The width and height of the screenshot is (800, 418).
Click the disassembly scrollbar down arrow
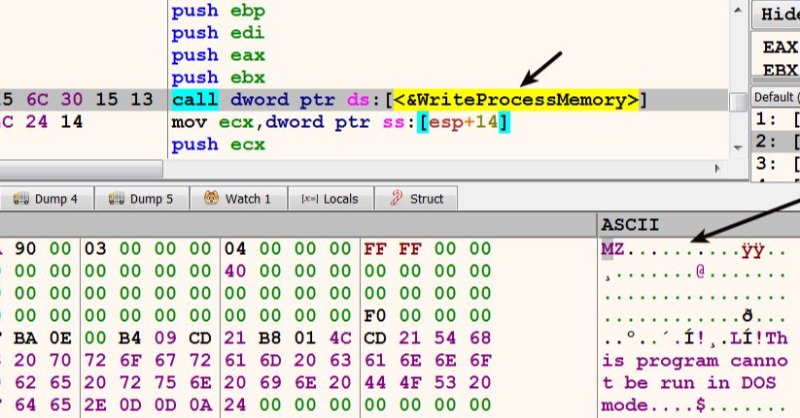(738, 148)
